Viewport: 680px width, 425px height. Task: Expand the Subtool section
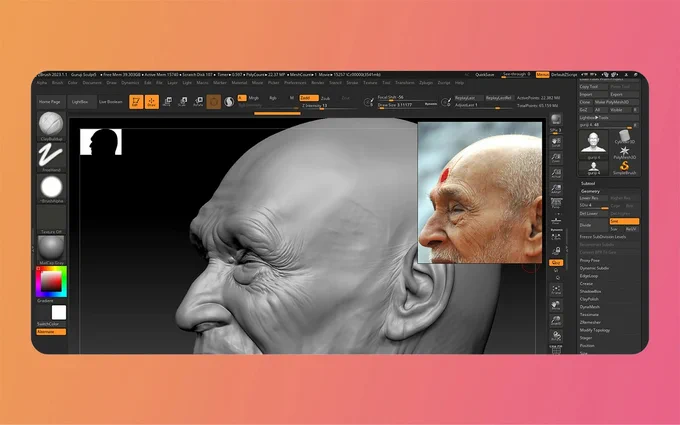click(588, 183)
